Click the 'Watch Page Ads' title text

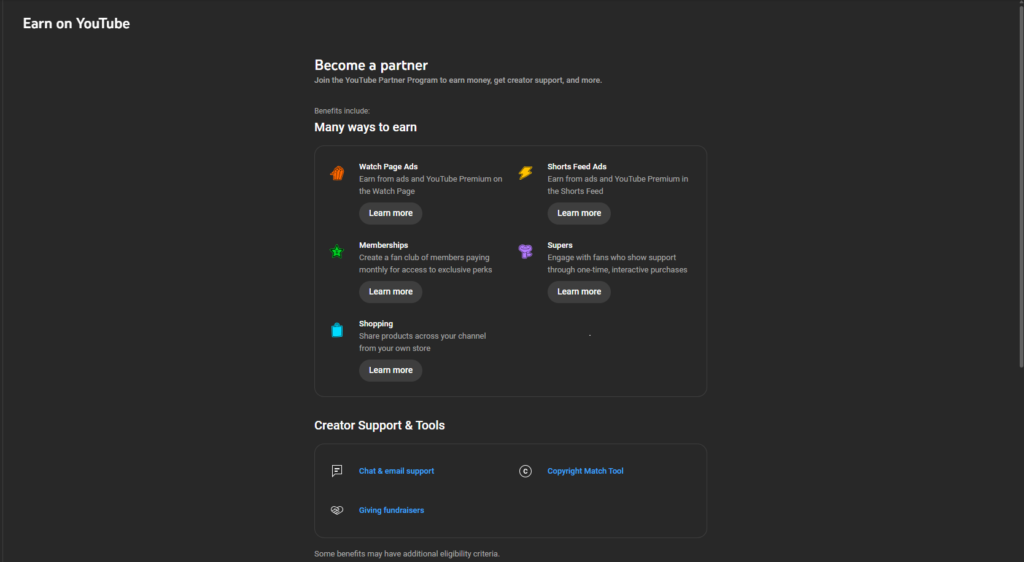point(388,166)
